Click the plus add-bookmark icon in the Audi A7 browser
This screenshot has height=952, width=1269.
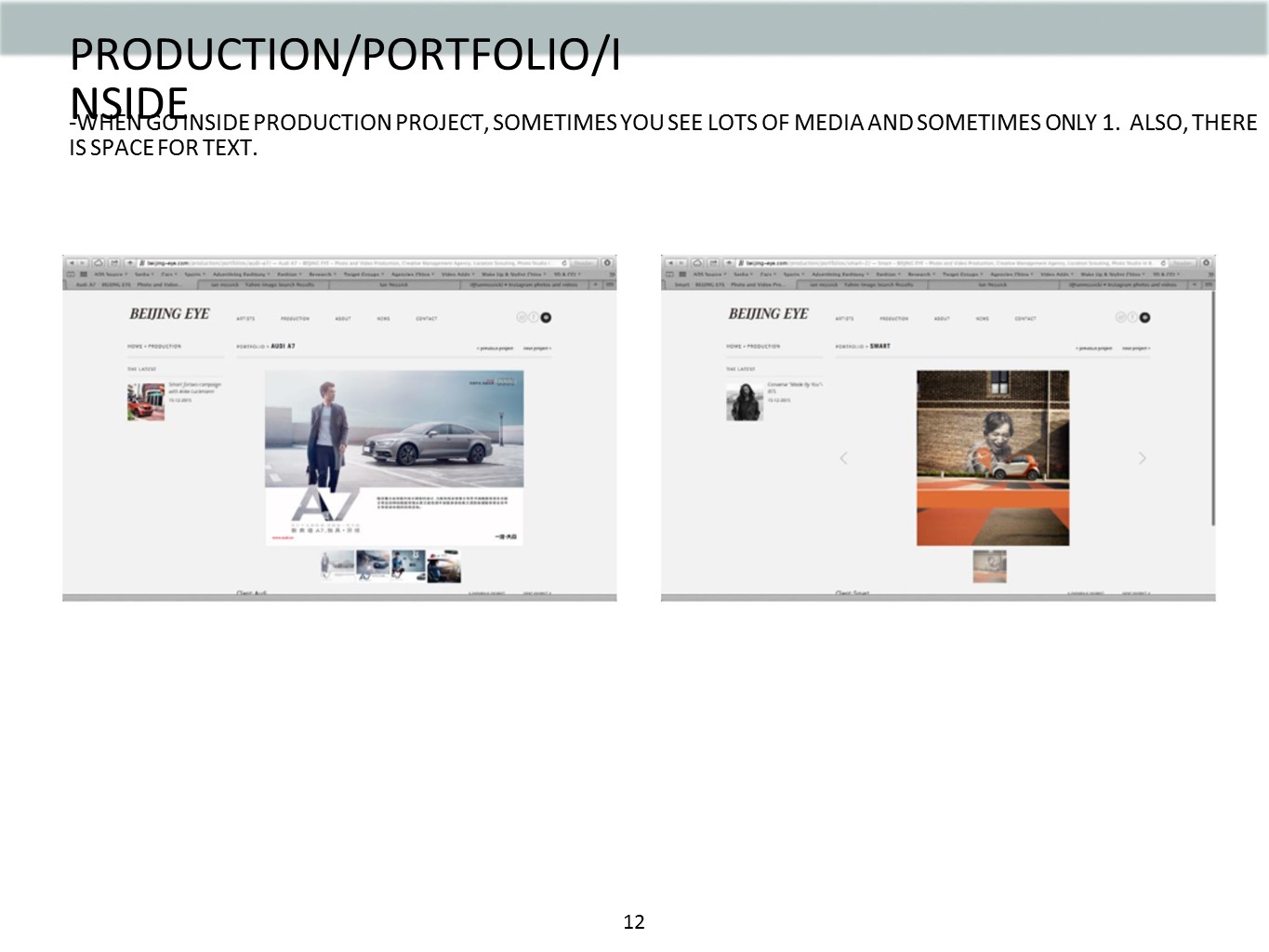tap(130, 263)
